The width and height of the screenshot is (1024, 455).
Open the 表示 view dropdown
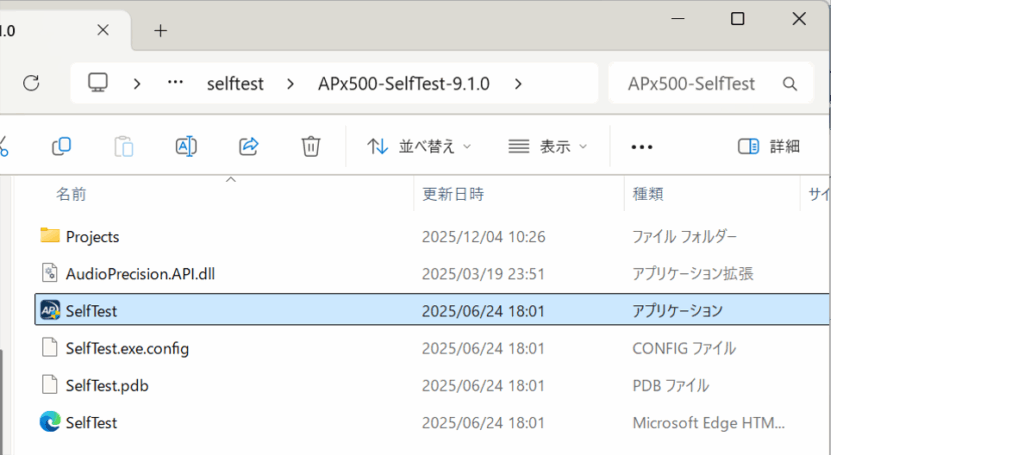coord(548,146)
